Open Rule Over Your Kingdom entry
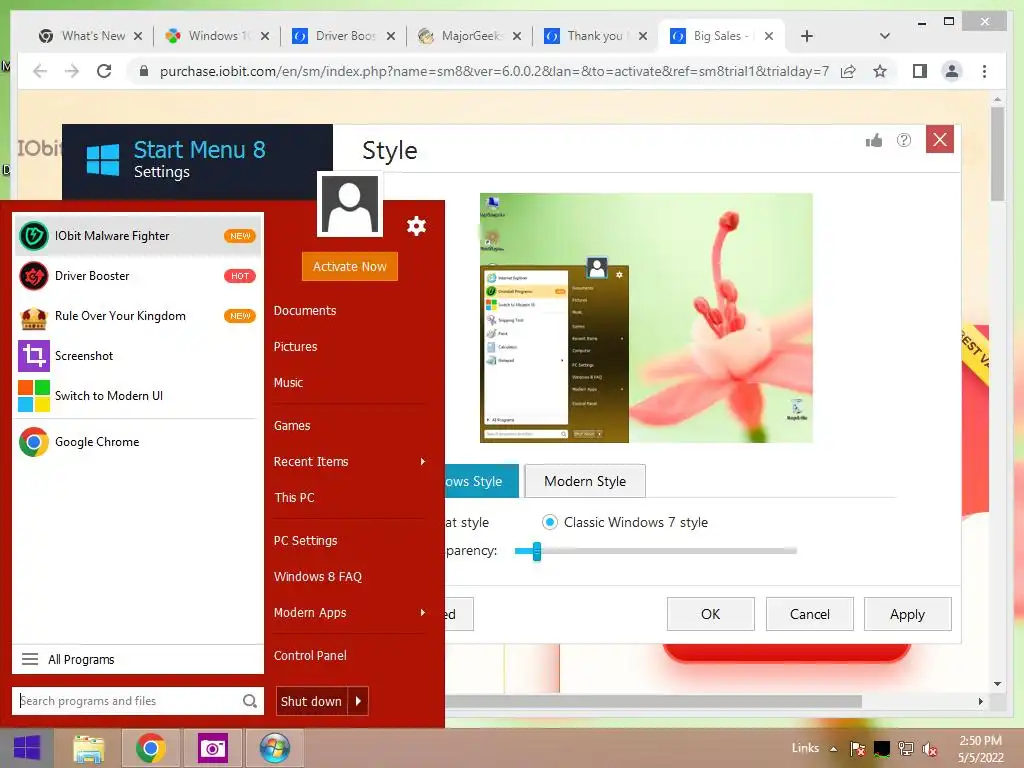Screen dimensions: 1024x768 138,316
